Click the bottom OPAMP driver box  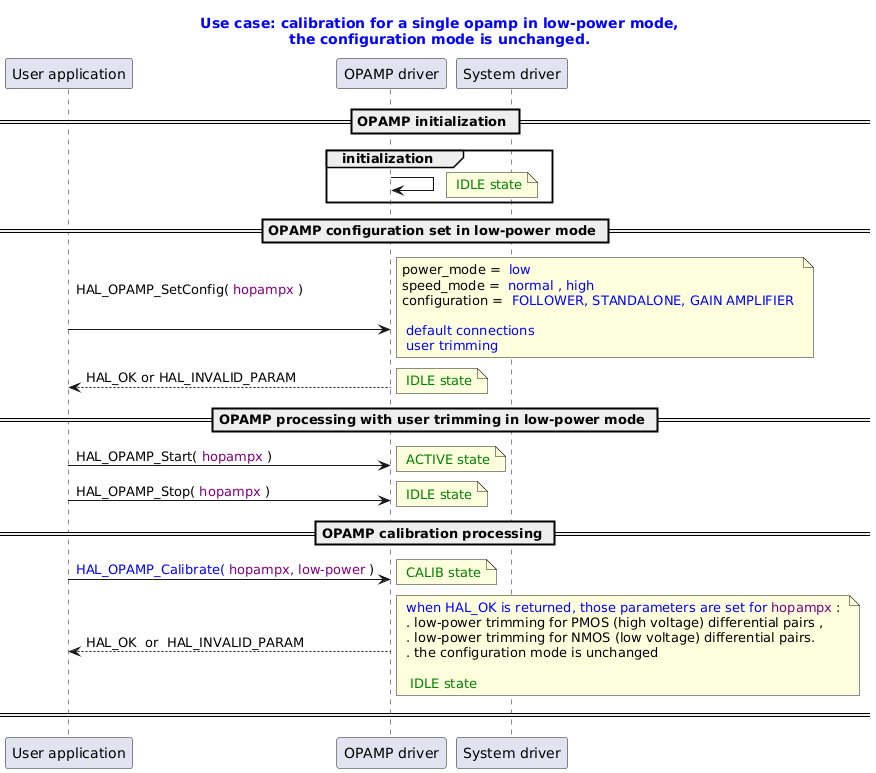(x=391, y=753)
